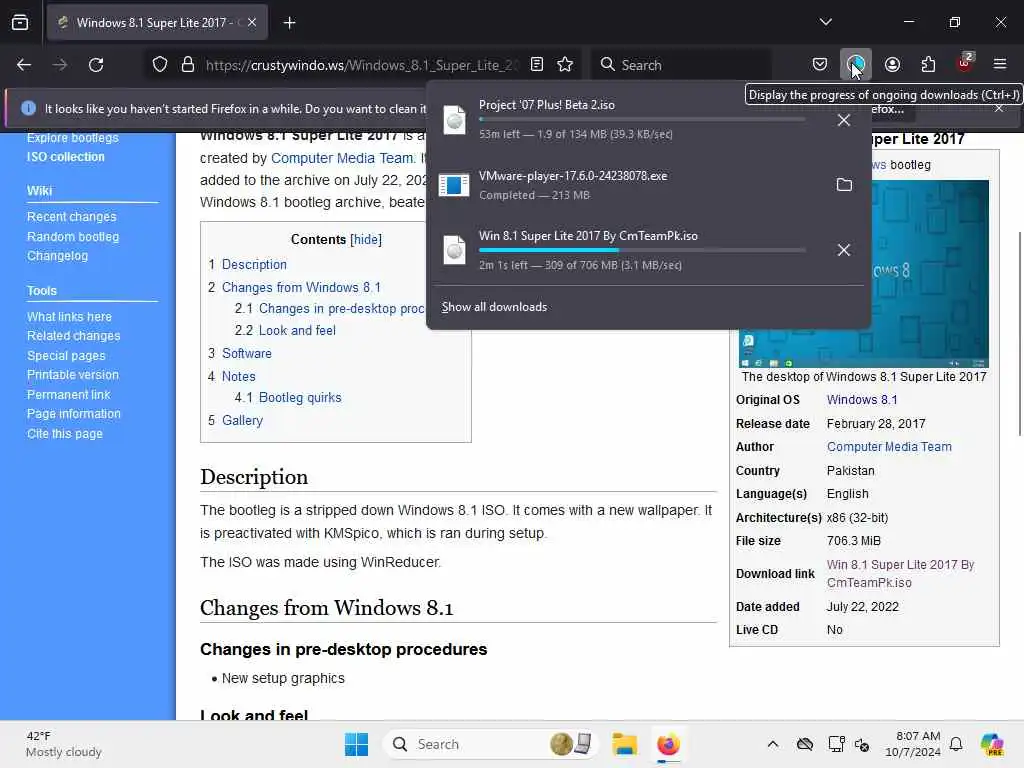The width and height of the screenshot is (1024, 768).
Task: Toggle reader view icon in address bar
Action: (537, 64)
